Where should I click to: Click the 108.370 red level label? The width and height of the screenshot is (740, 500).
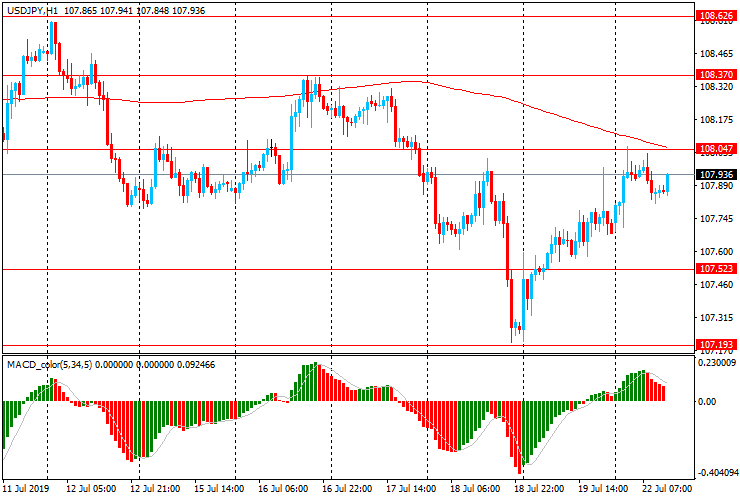(716, 75)
